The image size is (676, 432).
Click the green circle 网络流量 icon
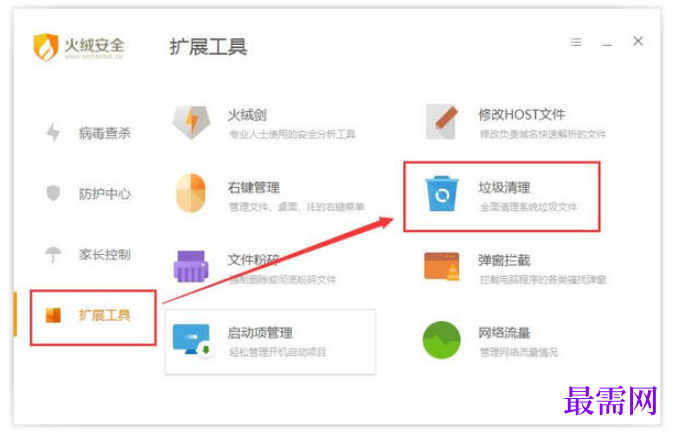[441, 340]
